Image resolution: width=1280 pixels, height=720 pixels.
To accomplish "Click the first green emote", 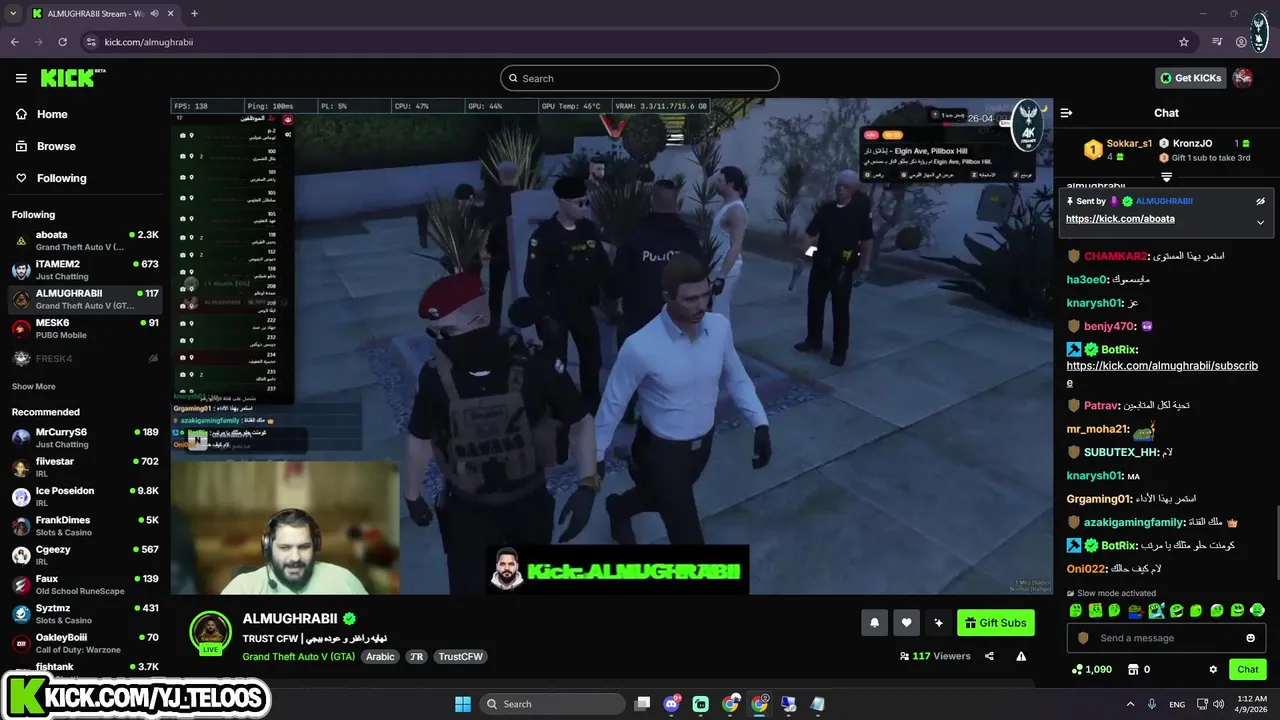I will [1075, 610].
